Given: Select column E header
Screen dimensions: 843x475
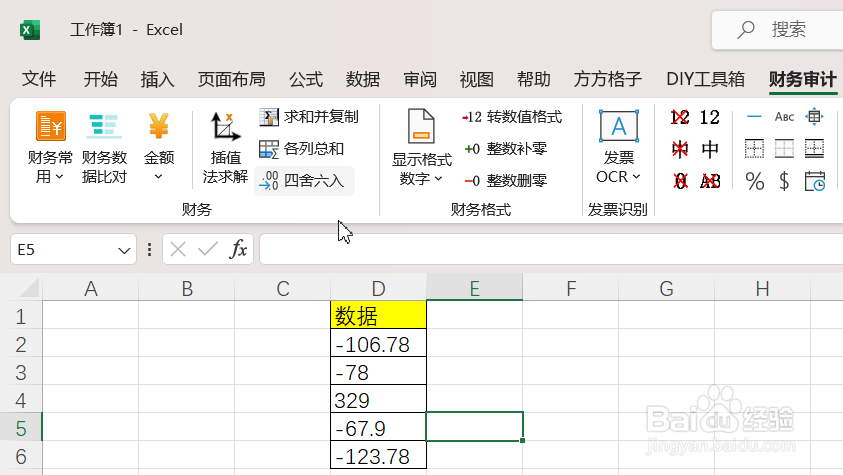Looking at the screenshot, I should tap(475, 289).
